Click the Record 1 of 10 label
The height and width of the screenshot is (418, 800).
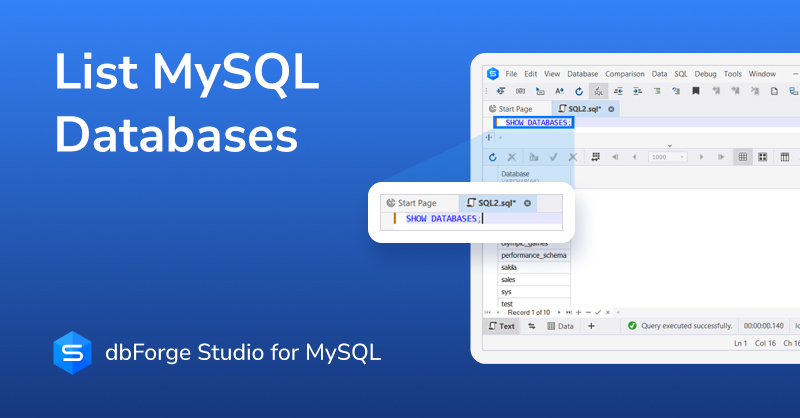click(529, 312)
